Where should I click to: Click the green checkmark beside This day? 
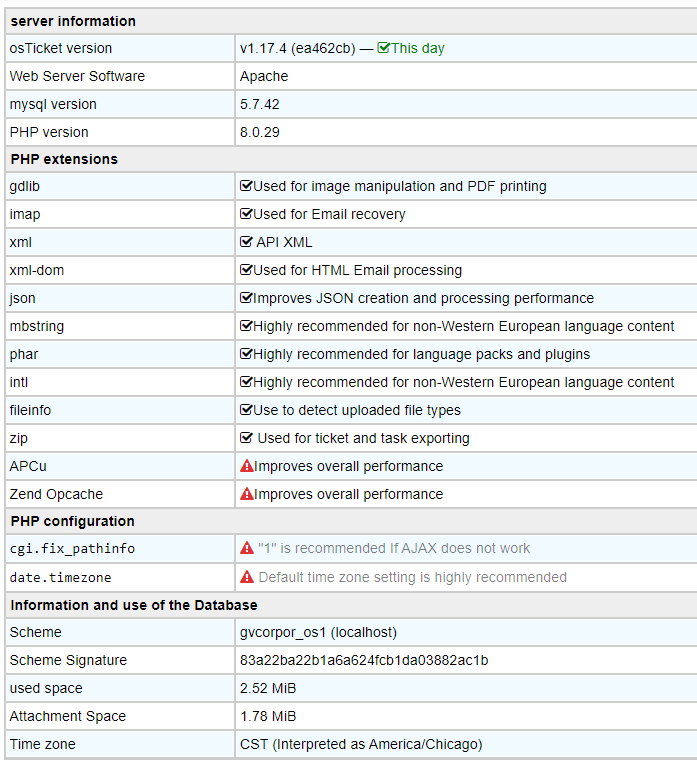click(384, 48)
